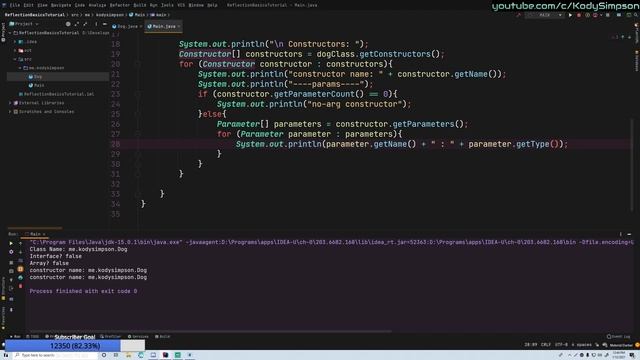
Task: Locate current file in Project tree
Action: click(68, 24)
